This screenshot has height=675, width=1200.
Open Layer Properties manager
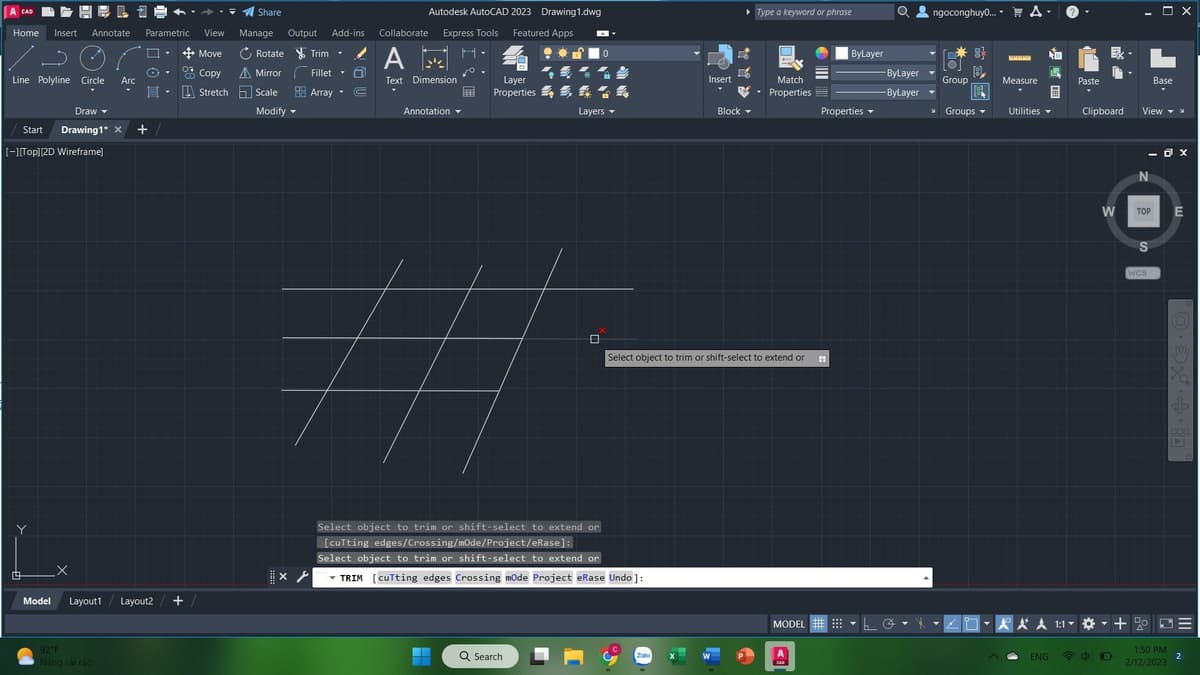tap(515, 71)
